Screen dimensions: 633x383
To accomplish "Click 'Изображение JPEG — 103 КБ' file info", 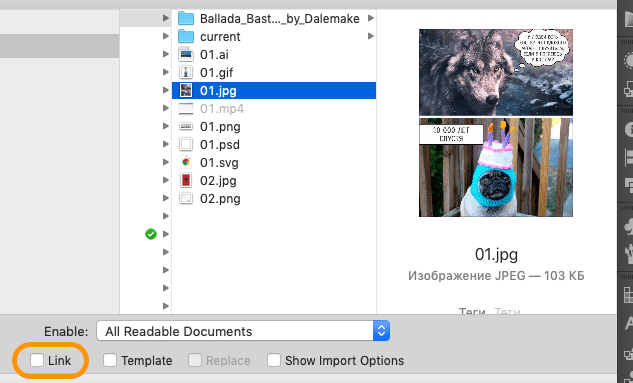I will pos(496,276).
